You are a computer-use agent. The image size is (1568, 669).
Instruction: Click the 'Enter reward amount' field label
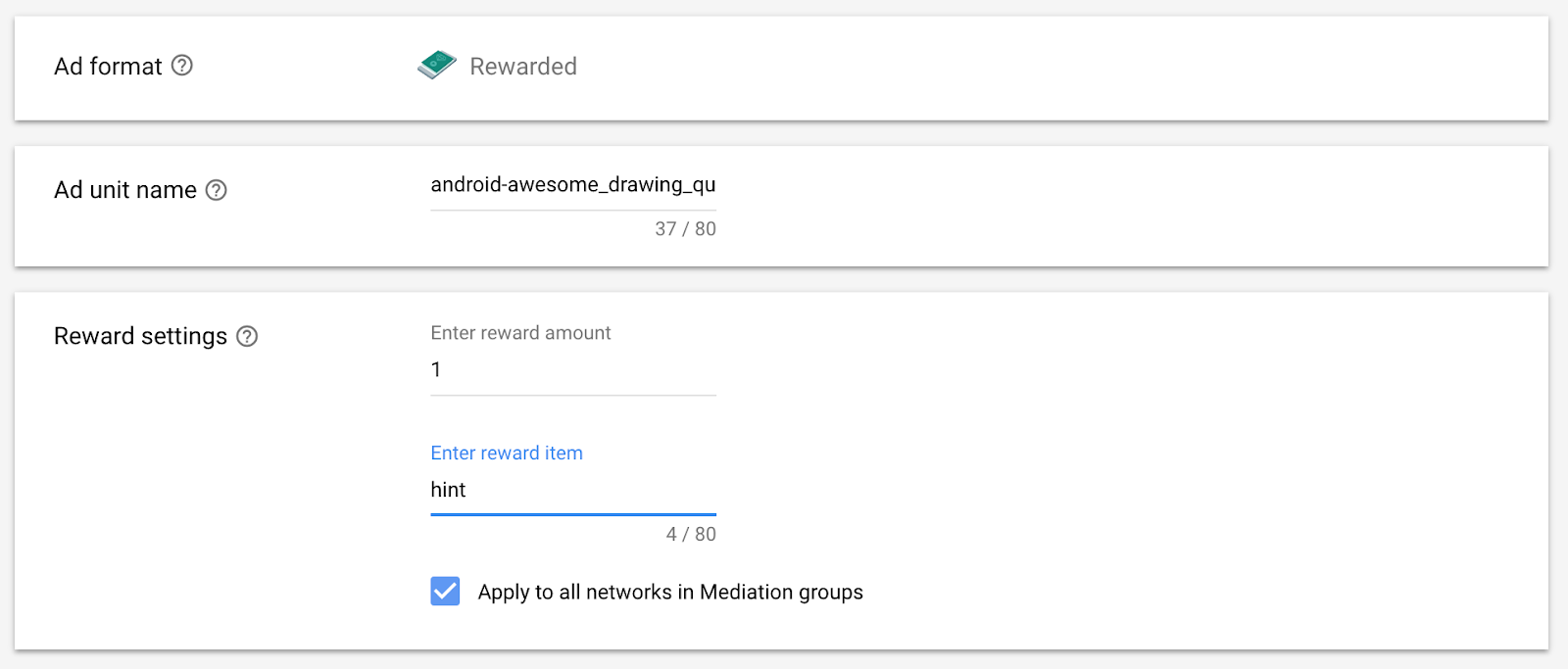click(520, 333)
